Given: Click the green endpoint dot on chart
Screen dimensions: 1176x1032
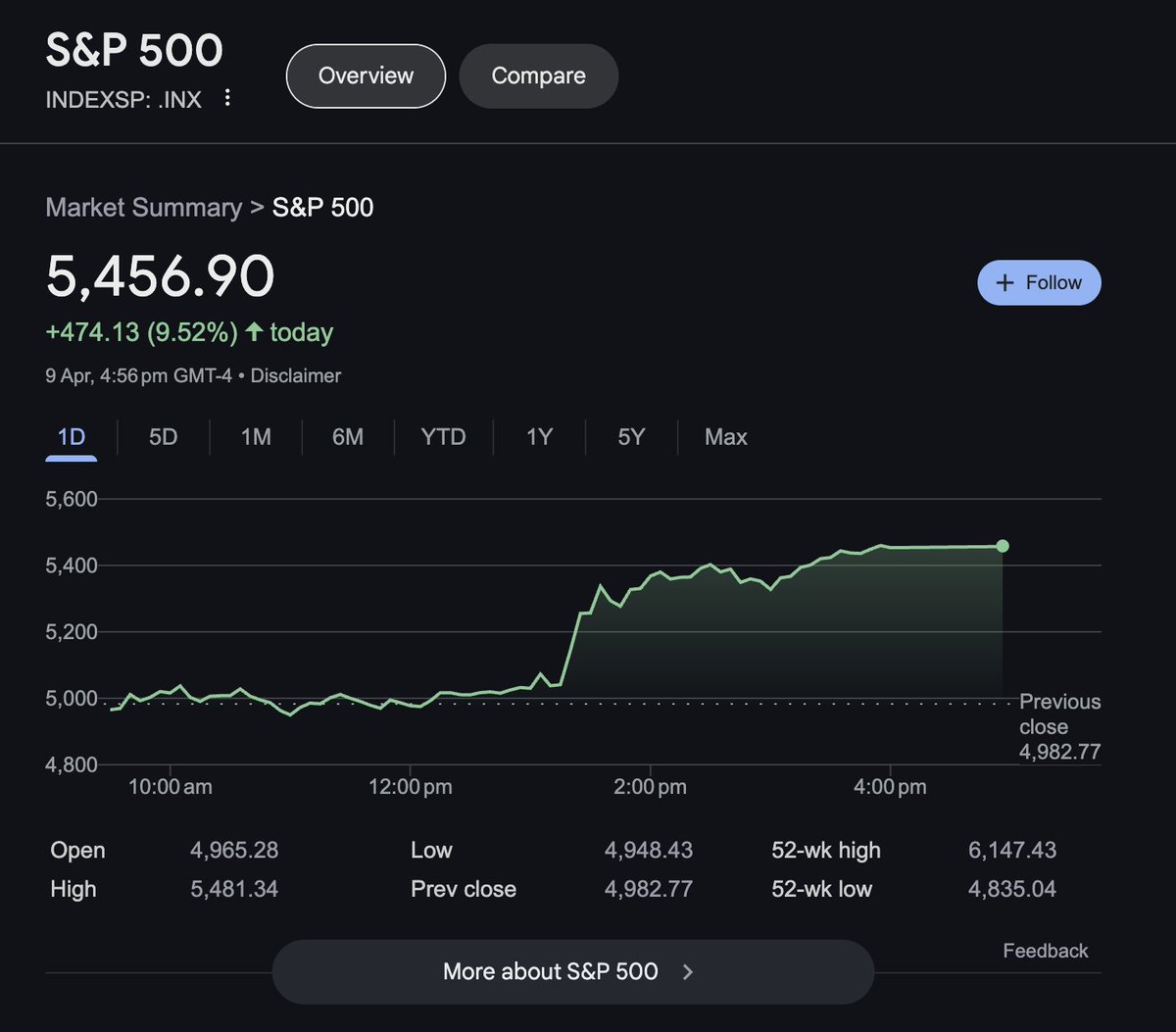Looking at the screenshot, I should pyautogui.click(x=1003, y=546).
